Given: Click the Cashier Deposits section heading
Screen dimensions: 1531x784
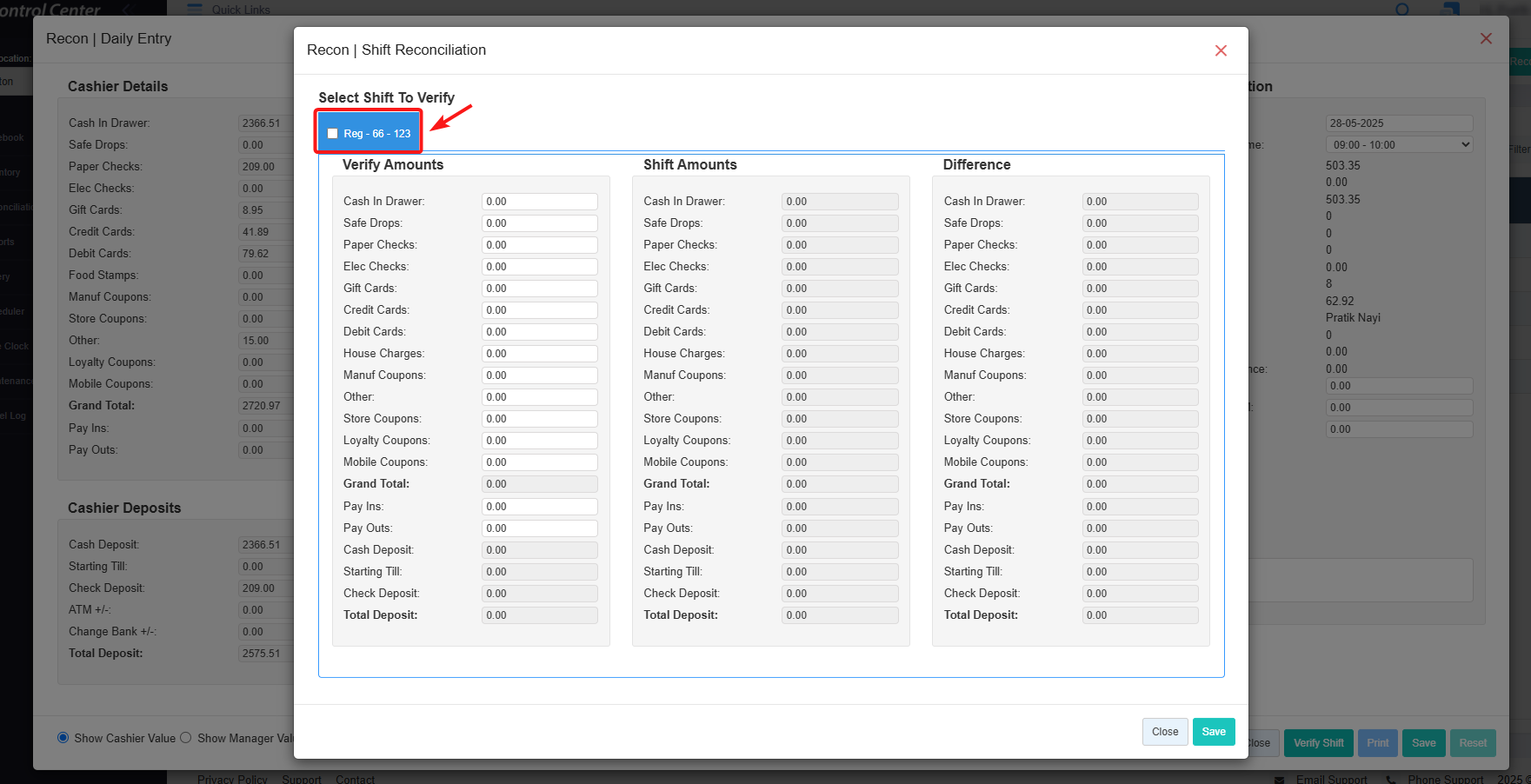Looking at the screenshot, I should 124,508.
